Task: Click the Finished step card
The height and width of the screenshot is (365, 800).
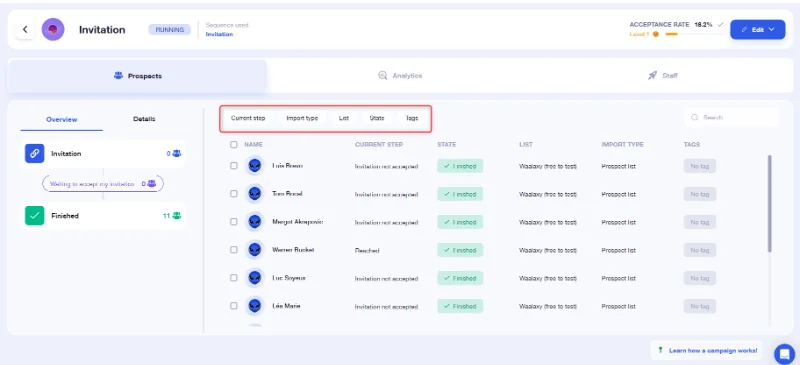Action: pos(103,215)
